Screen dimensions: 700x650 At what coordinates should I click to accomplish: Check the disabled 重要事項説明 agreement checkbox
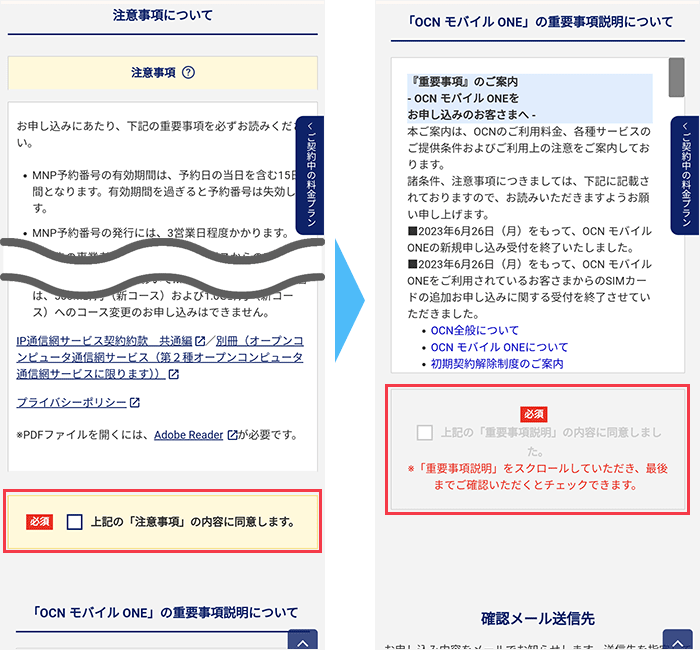(424, 432)
